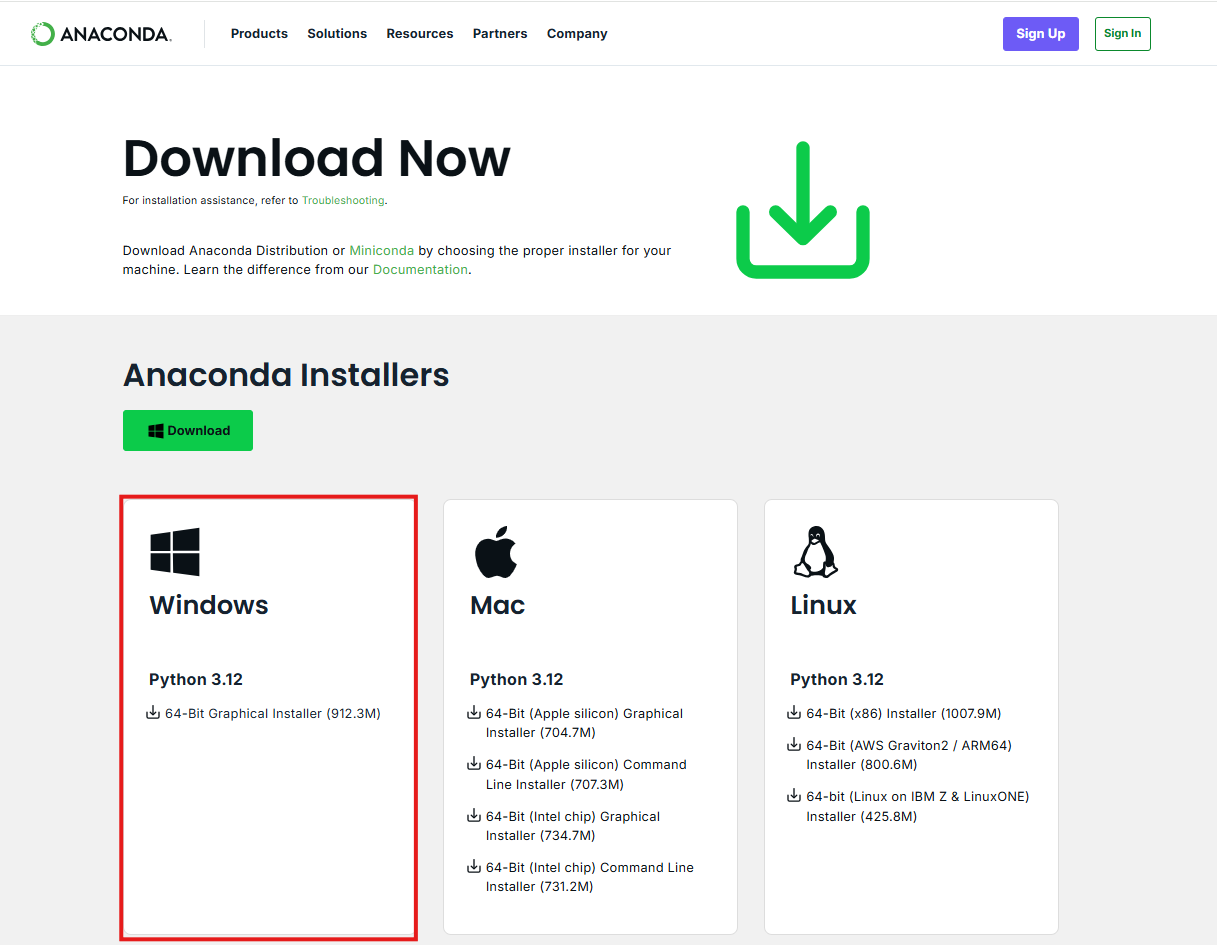
Task: Open the Documentation link
Action: [x=420, y=270]
